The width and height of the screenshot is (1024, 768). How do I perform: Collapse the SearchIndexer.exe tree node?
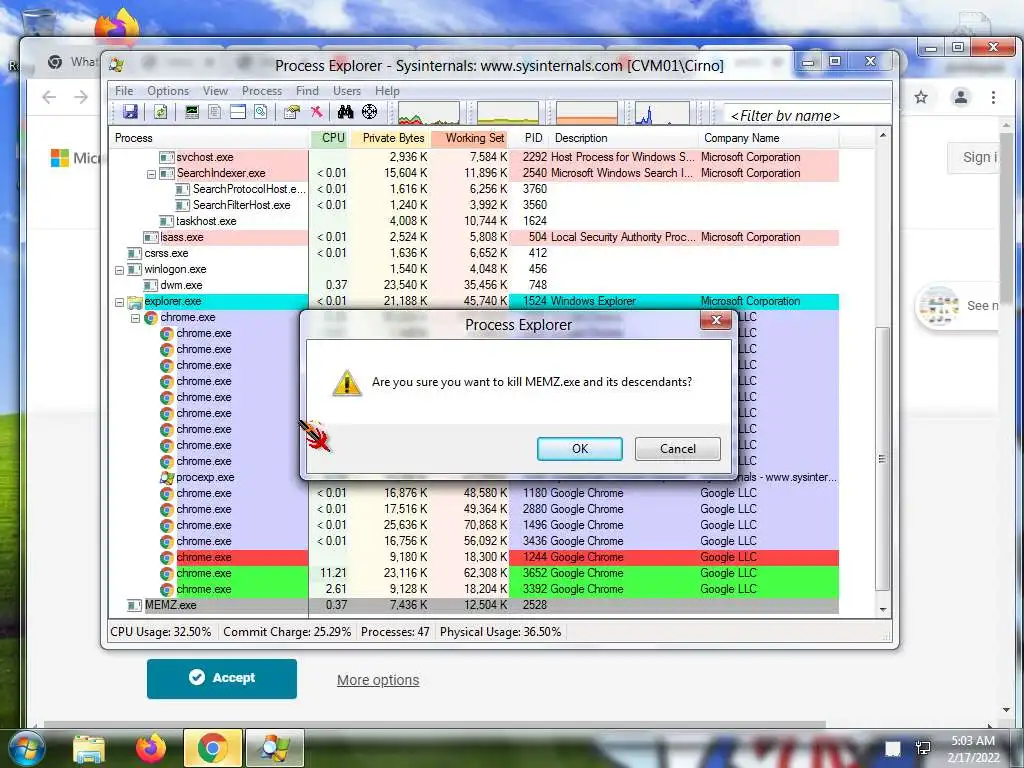[151, 174]
